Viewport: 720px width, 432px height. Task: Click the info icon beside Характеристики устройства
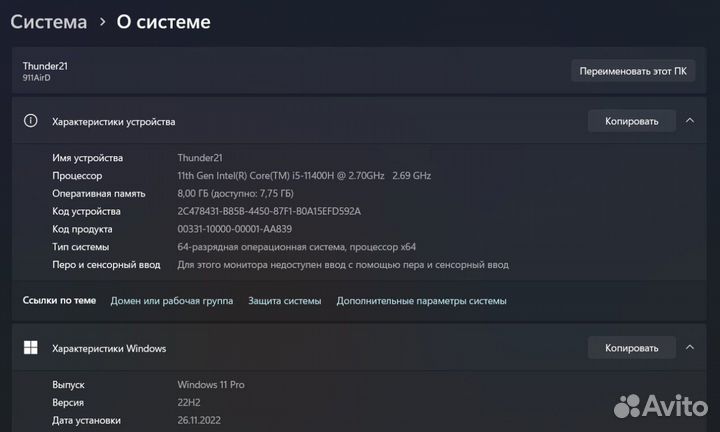[30, 121]
